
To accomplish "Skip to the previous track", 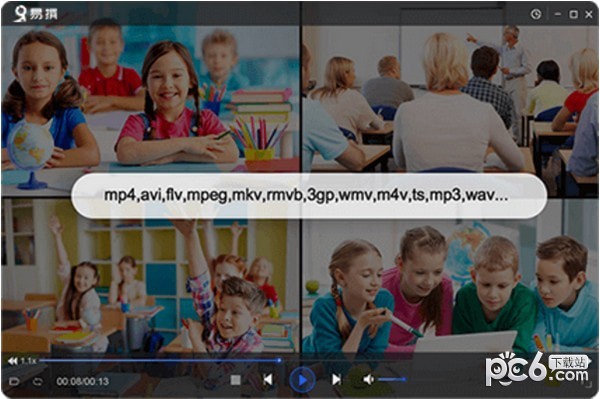I will 268,379.
